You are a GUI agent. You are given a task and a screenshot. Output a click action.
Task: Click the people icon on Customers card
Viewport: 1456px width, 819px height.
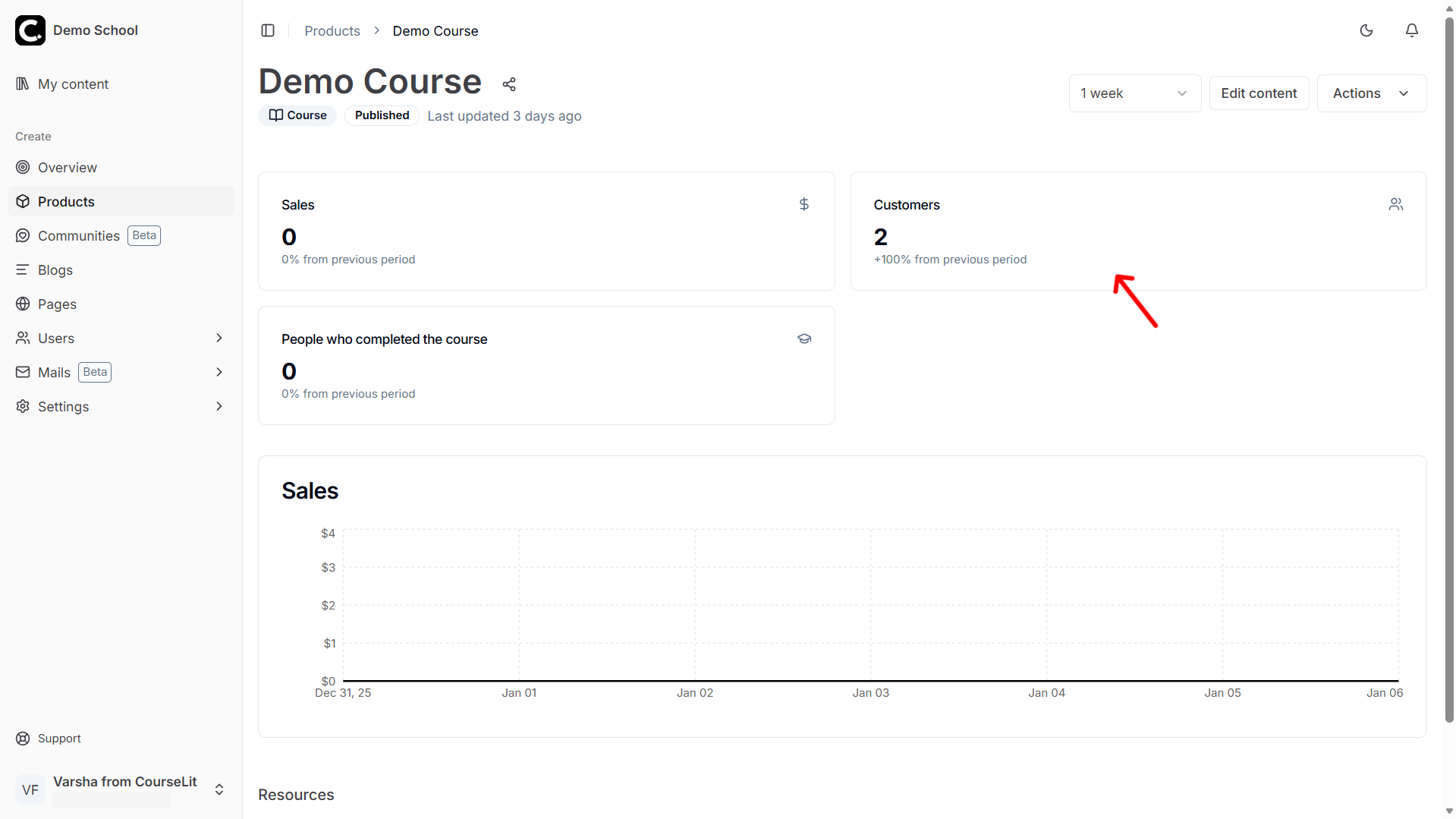pos(1395,204)
